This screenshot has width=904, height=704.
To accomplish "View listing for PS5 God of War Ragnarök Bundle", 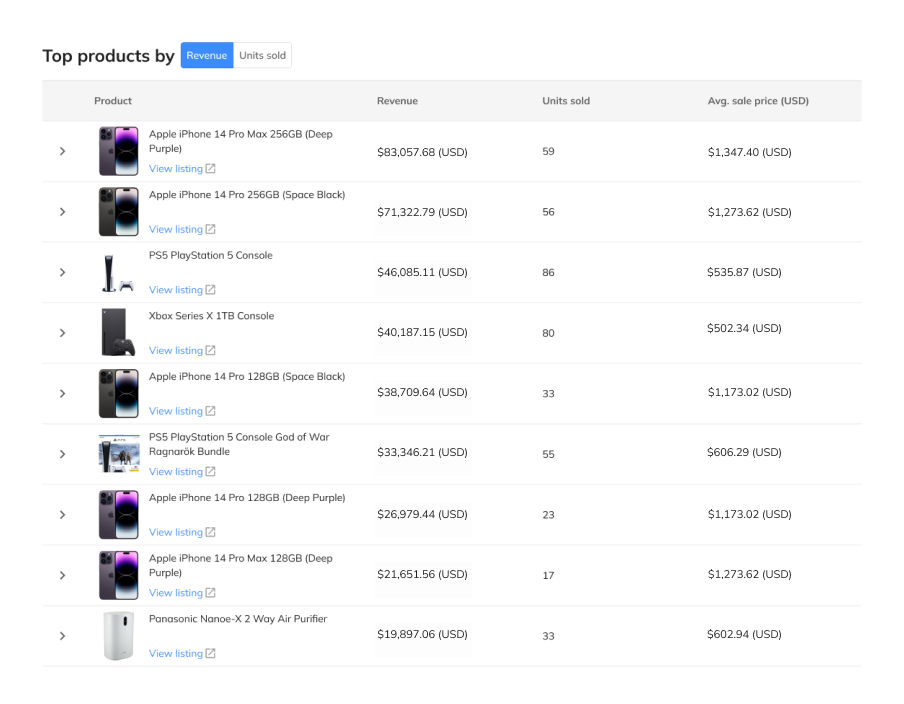I will click(176, 471).
